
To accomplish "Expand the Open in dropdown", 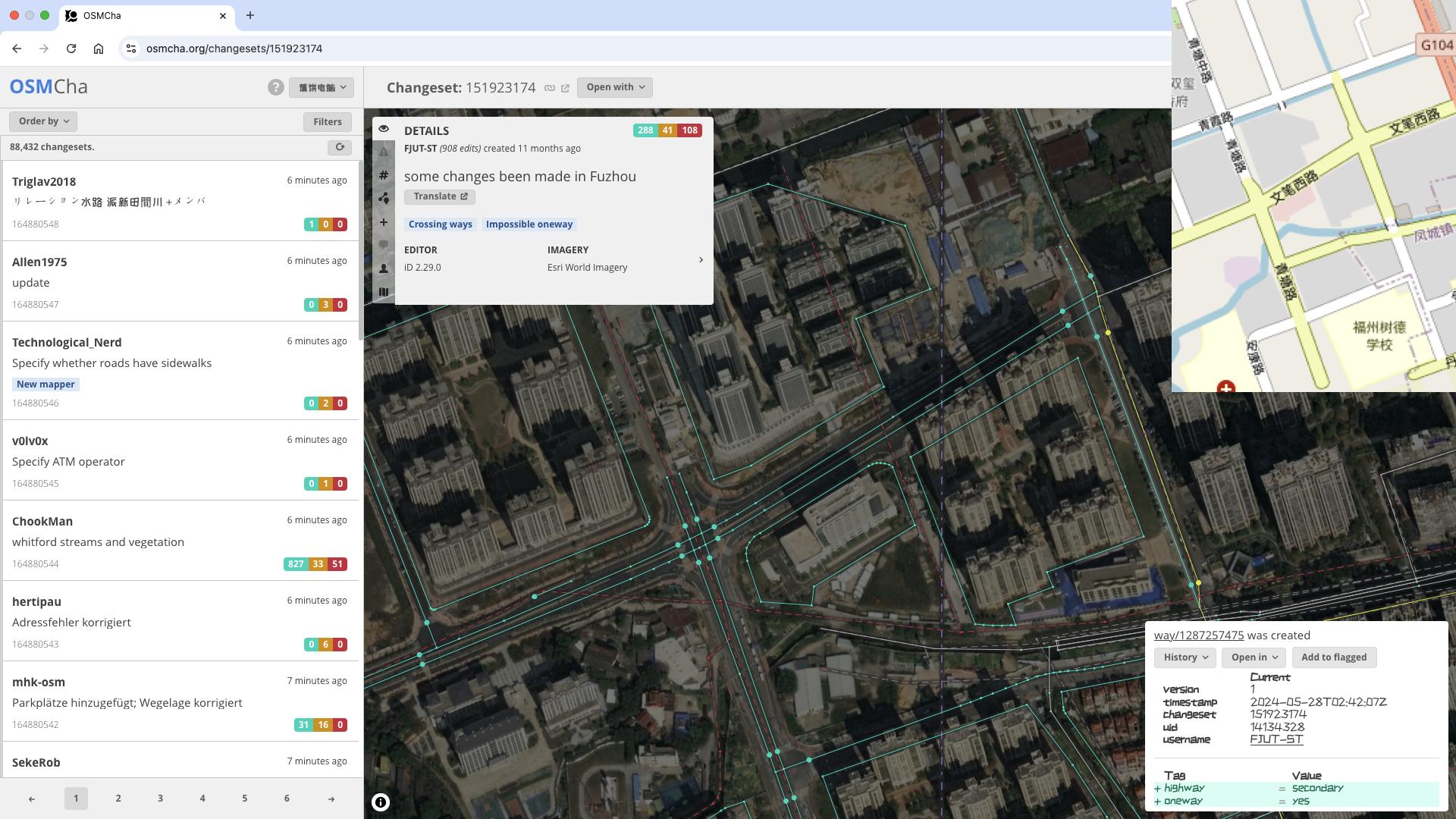I will click(1254, 657).
